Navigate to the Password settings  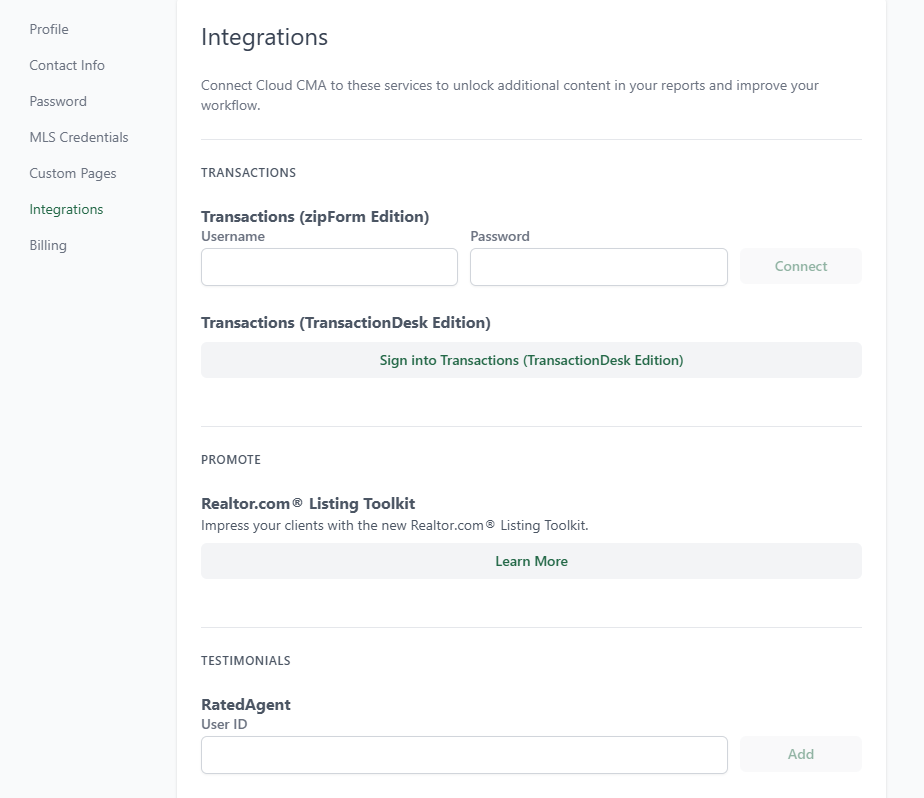point(57,101)
